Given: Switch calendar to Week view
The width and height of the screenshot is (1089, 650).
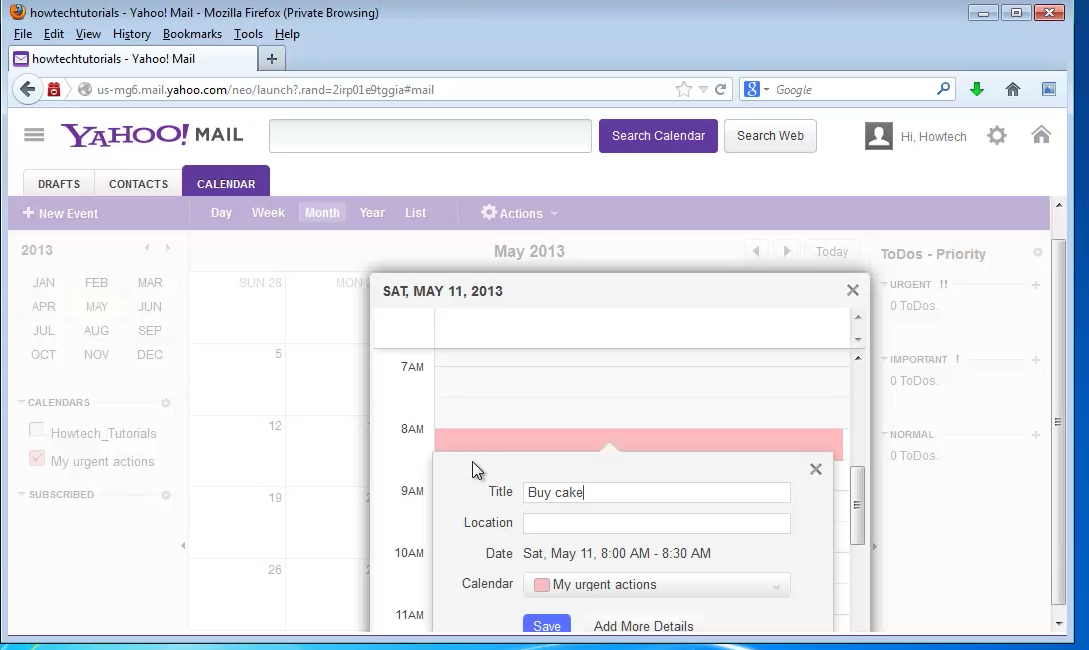Looking at the screenshot, I should [x=268, y=212].
